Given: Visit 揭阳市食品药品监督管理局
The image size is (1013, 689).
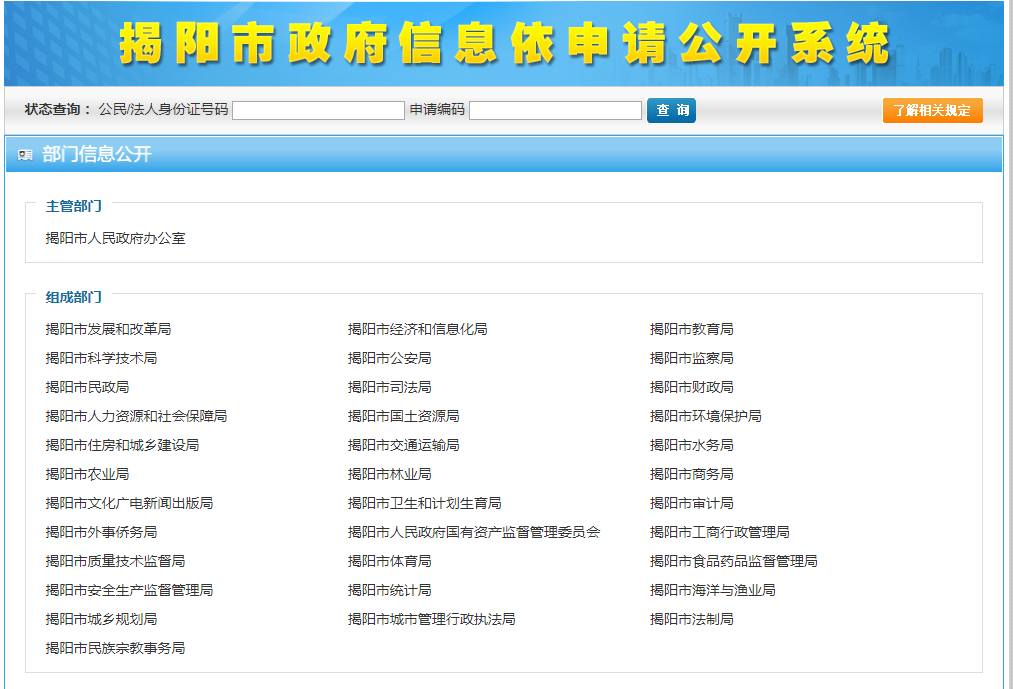Looking at the screenshot, I should [733, 562].
